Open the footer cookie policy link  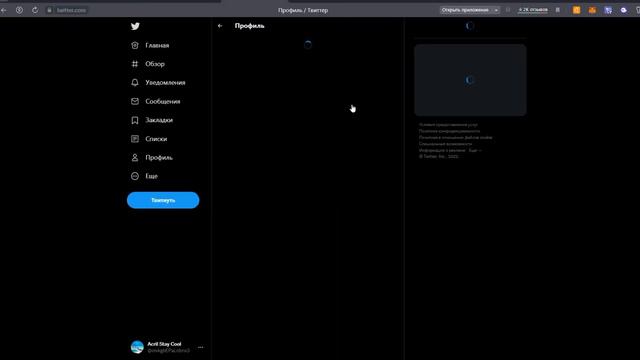[456, 138]
